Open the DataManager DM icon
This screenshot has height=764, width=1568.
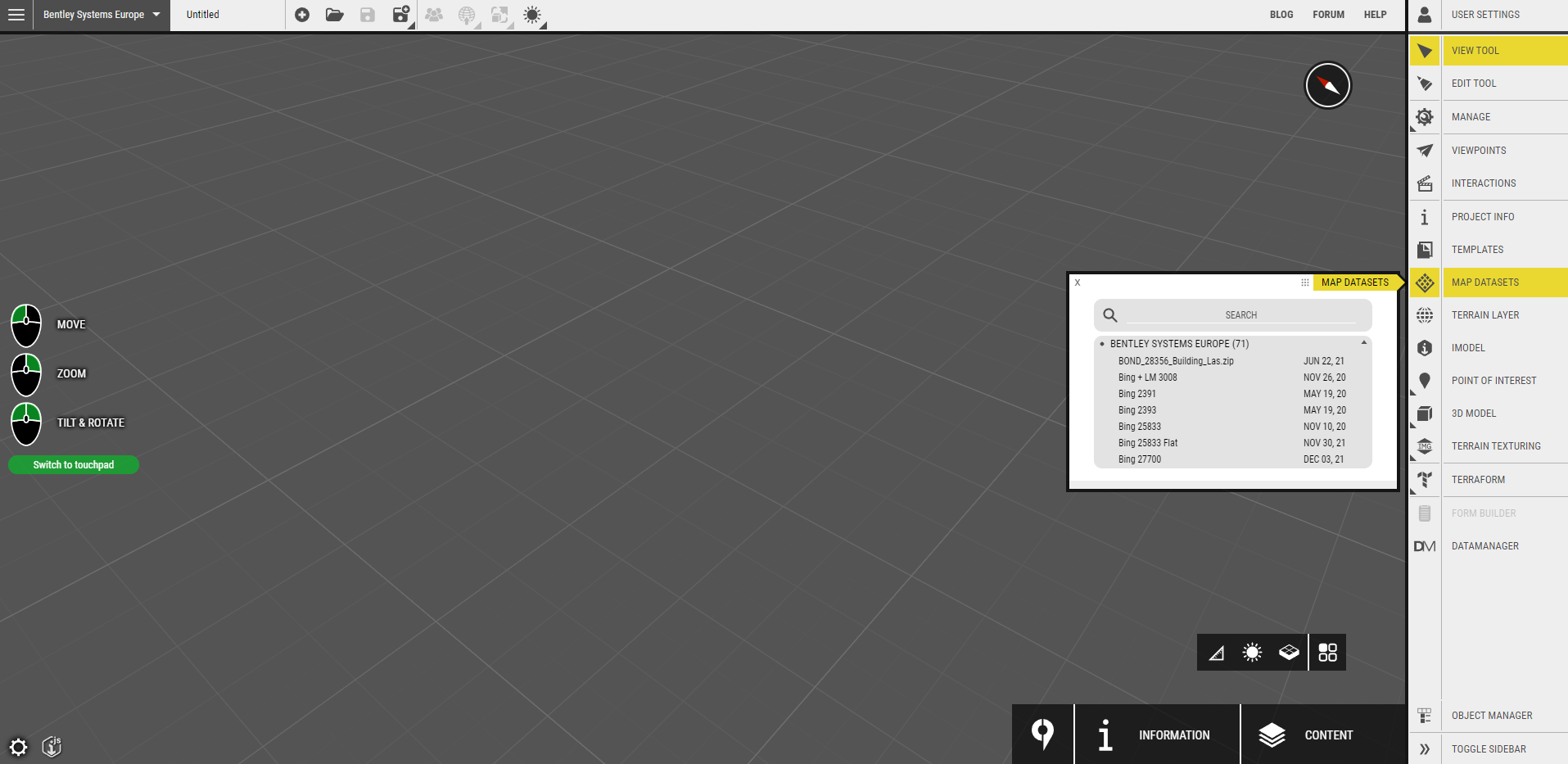pyautogui.click(x=1425, y=546)
